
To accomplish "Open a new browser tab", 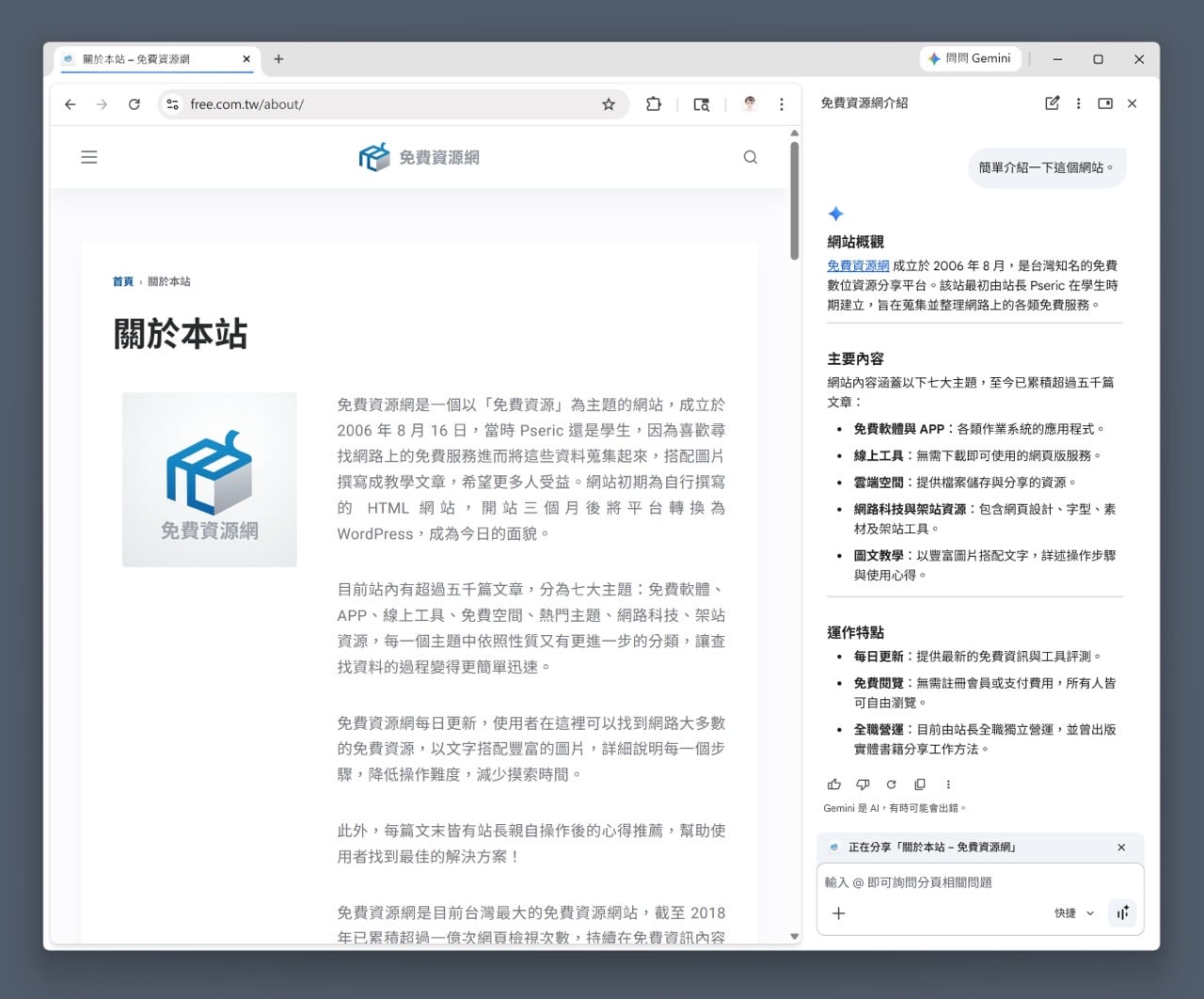I will (278, 59).
